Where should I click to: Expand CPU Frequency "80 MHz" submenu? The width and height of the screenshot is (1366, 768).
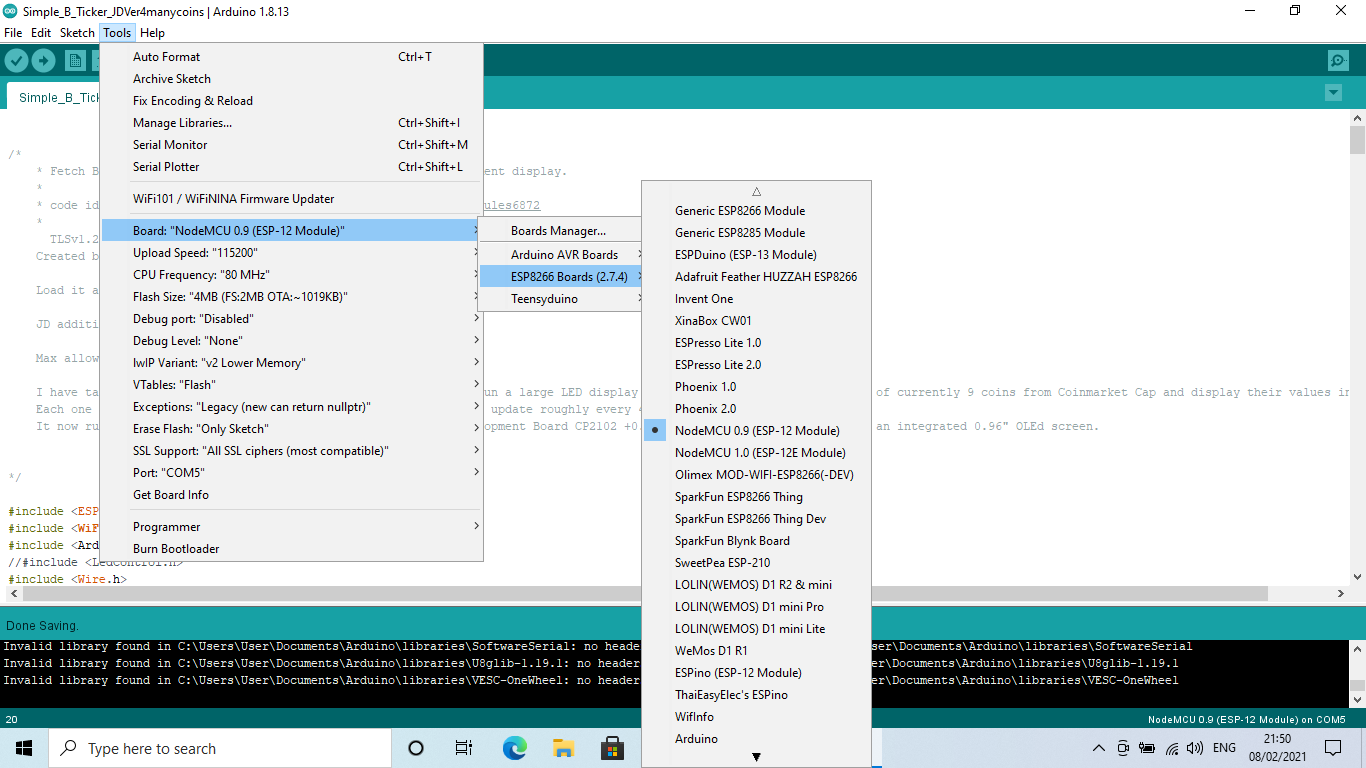(291, 275)
